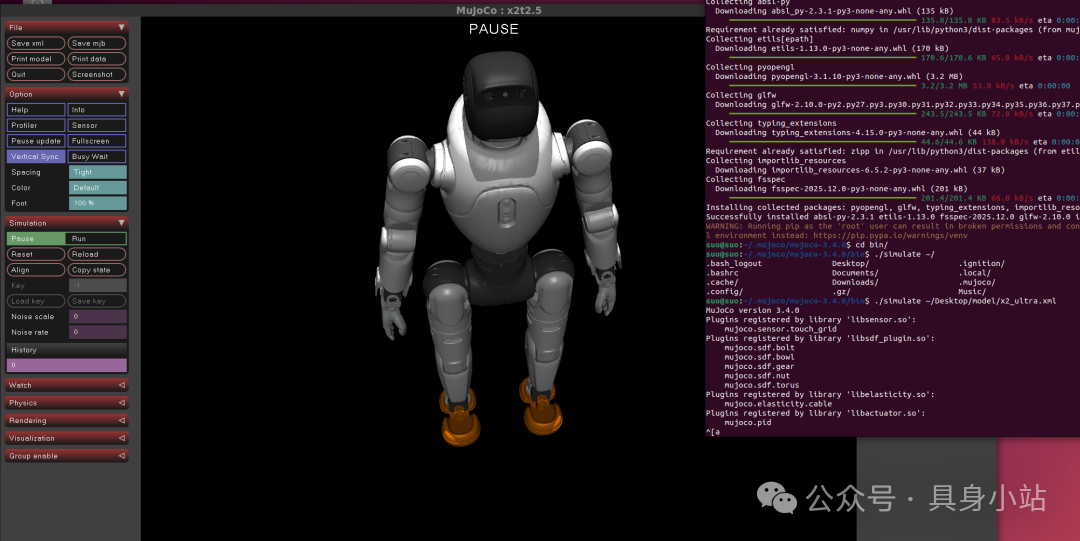This screenshot has width=1080, height=541.
Task: Click 'Documents/' entry in terminal listing
Action: point(855,273)
